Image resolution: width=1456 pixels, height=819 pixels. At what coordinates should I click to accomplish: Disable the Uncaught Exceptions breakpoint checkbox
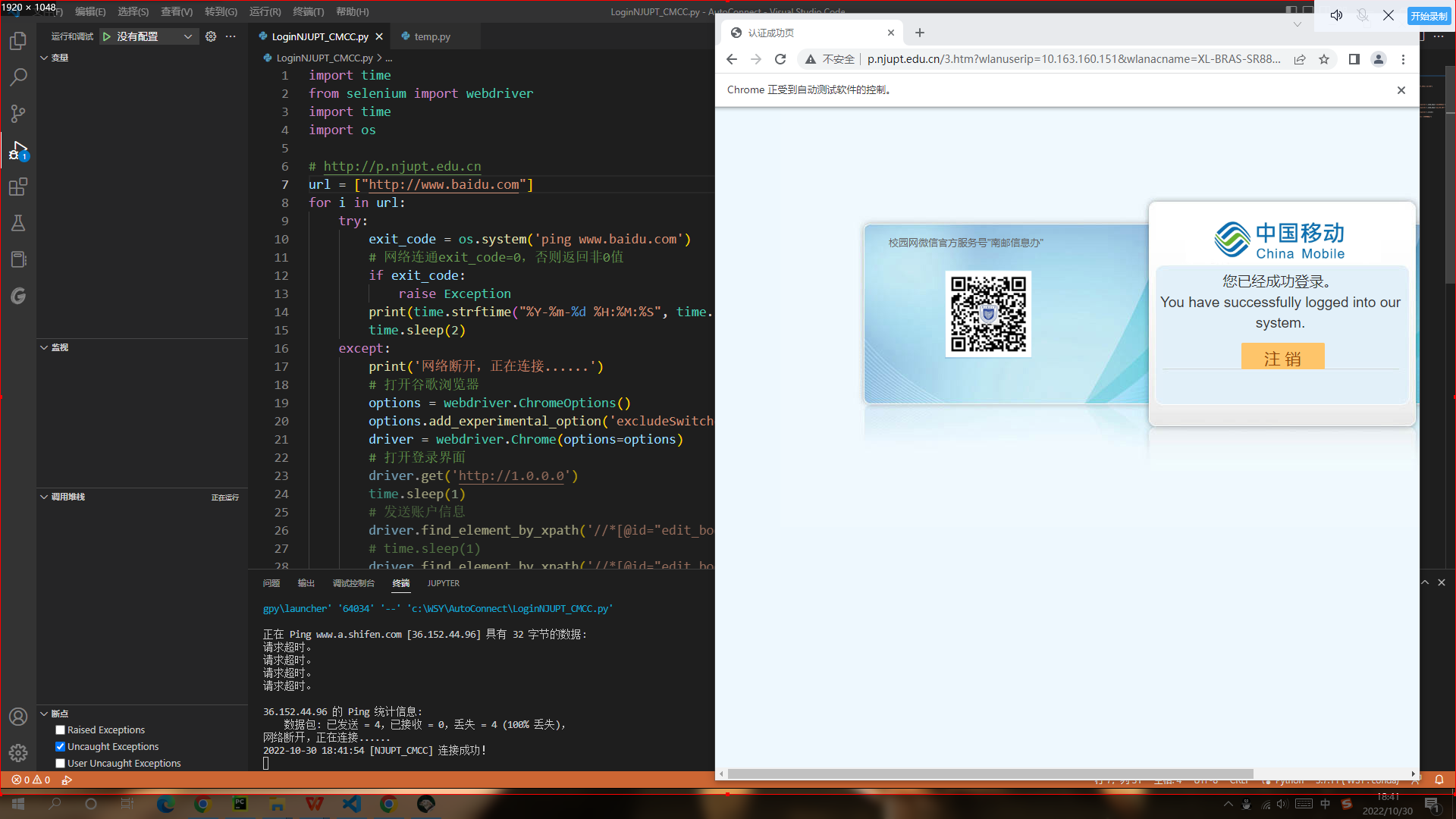click(61, 747)
